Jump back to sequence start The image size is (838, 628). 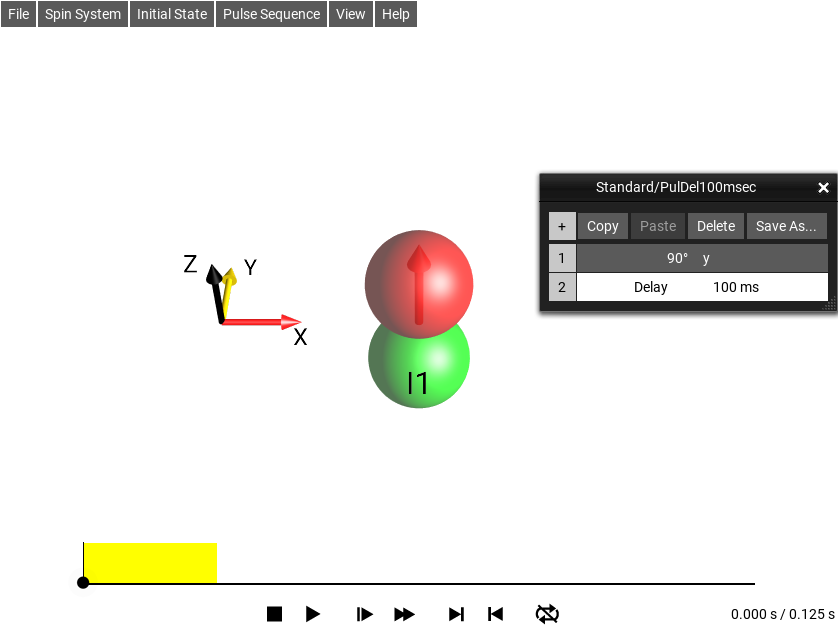tap(495, 614)
